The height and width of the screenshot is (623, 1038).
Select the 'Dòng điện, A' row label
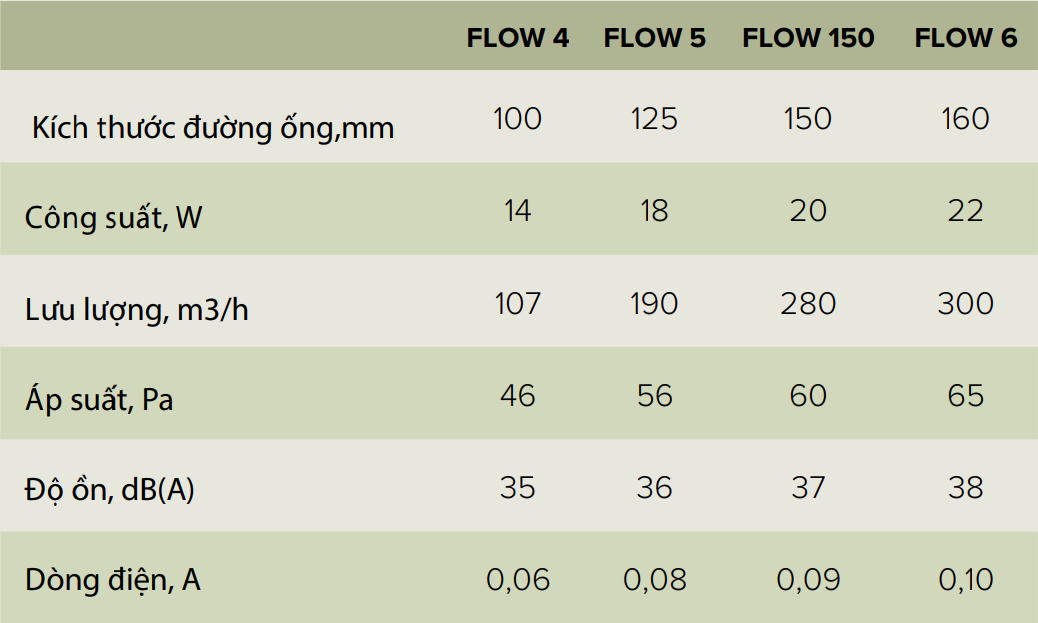113,580
